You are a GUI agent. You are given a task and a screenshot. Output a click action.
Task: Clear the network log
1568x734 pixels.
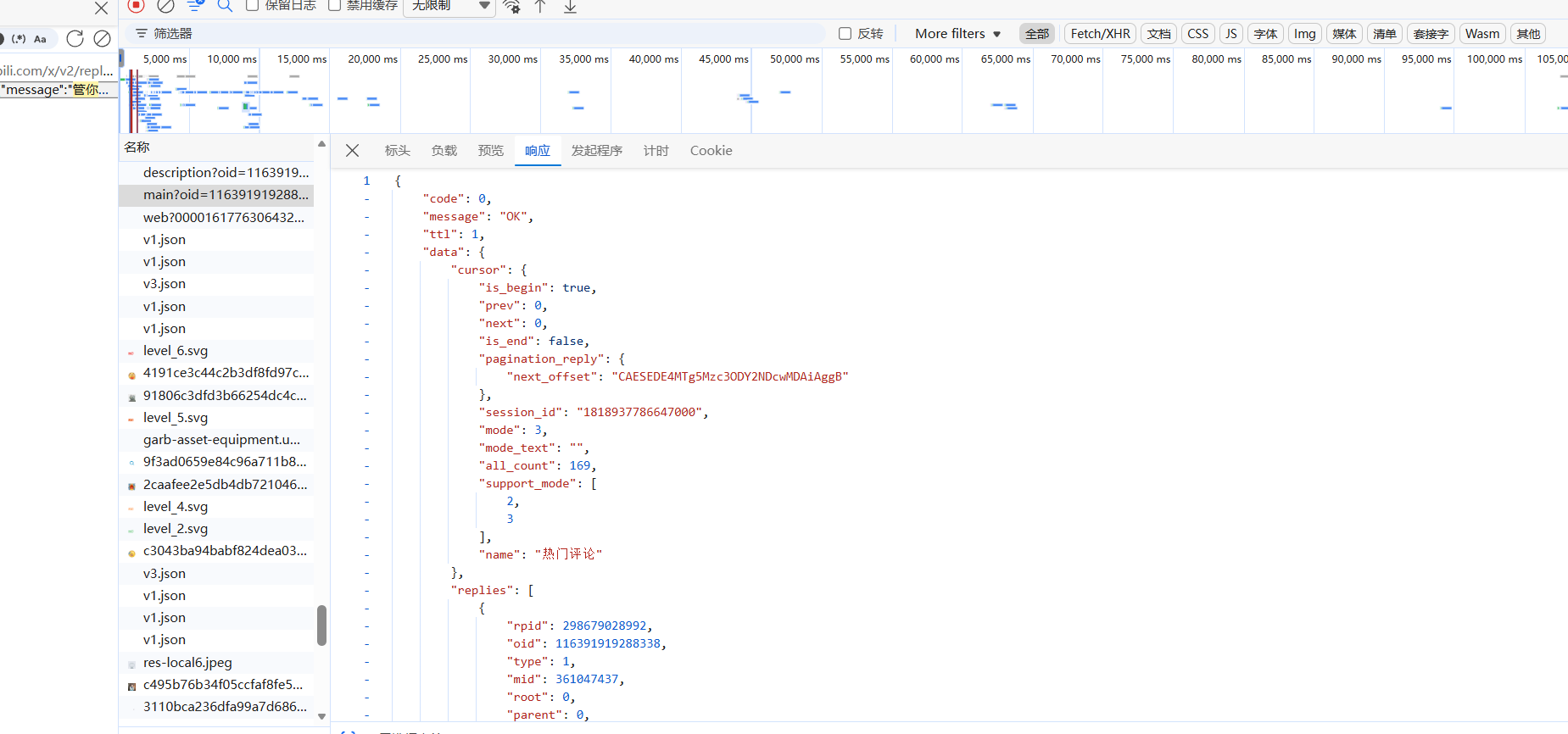pyautogui.click(x=166, y=5)
